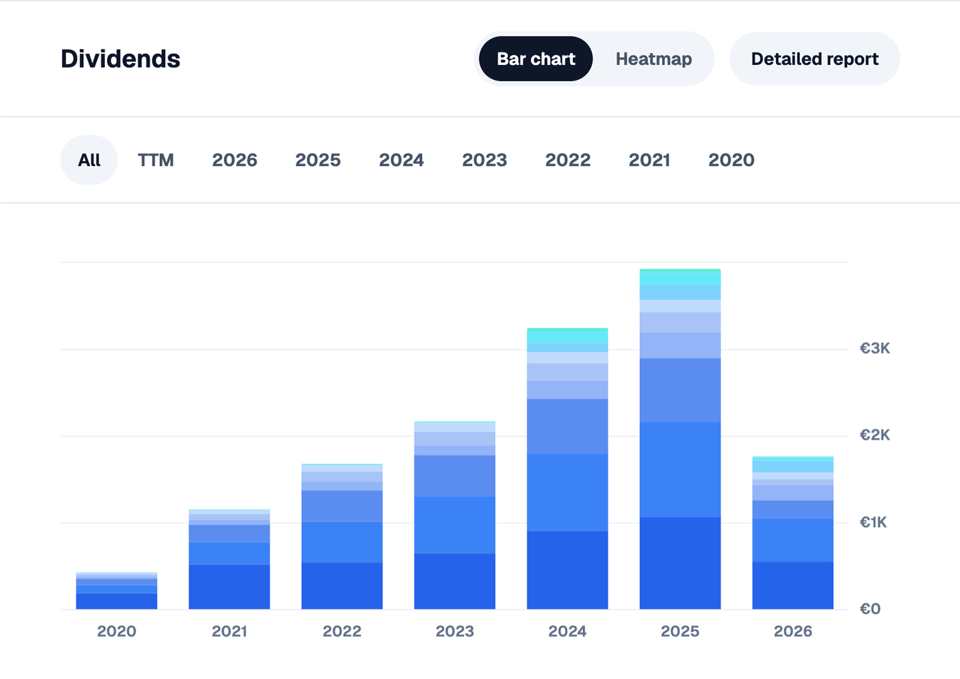
Task: Filter dividends by year 2023 tab
Action: (484, 160)
